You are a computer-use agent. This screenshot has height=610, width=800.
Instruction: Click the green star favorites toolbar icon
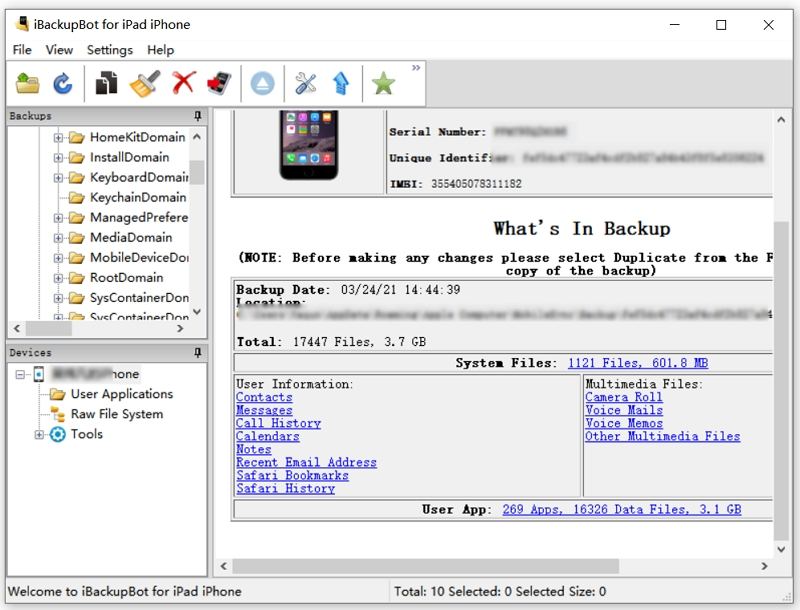383,83
